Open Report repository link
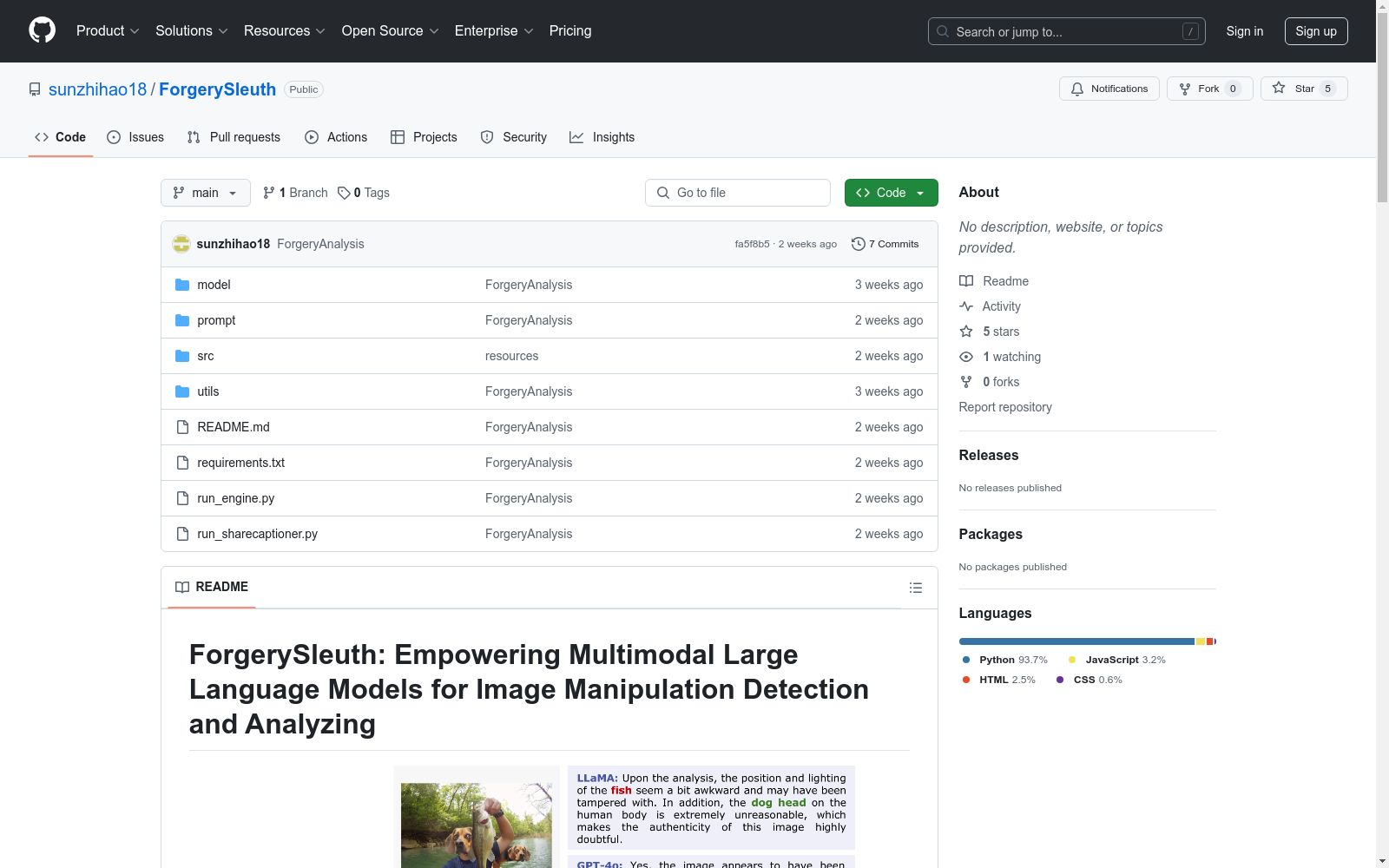The width and height of the screenshot is (1389, 868). (x=1005, y=407)
